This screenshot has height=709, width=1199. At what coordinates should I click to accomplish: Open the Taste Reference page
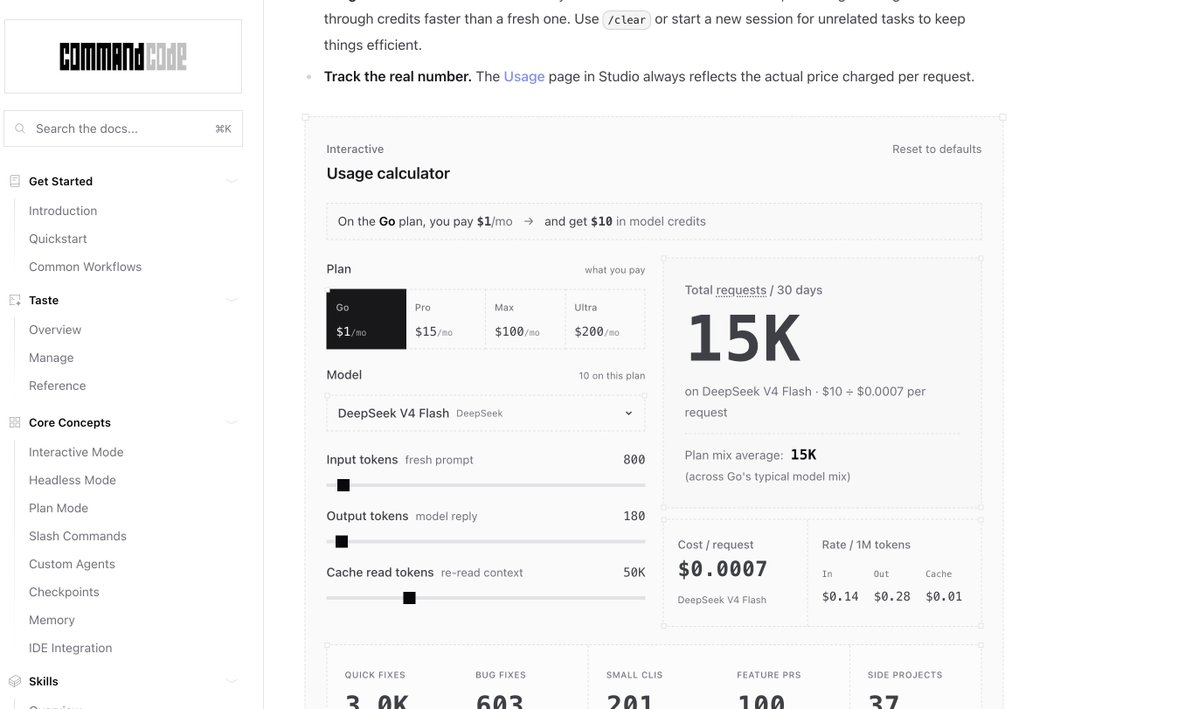coord(57,385)
